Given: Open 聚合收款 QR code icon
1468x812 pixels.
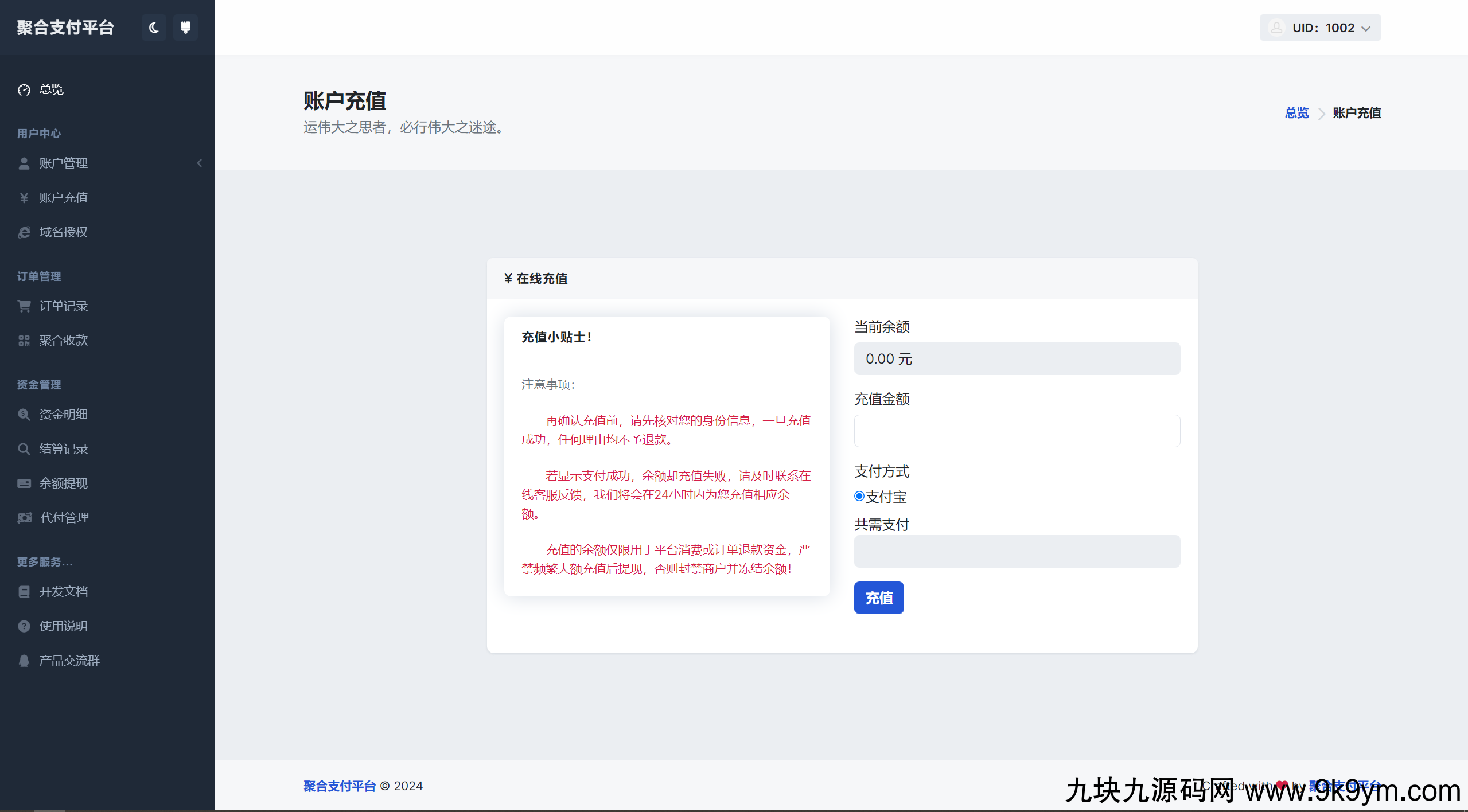Looking at the screenshot, I should pyautogui.click(x=24, y=341).
